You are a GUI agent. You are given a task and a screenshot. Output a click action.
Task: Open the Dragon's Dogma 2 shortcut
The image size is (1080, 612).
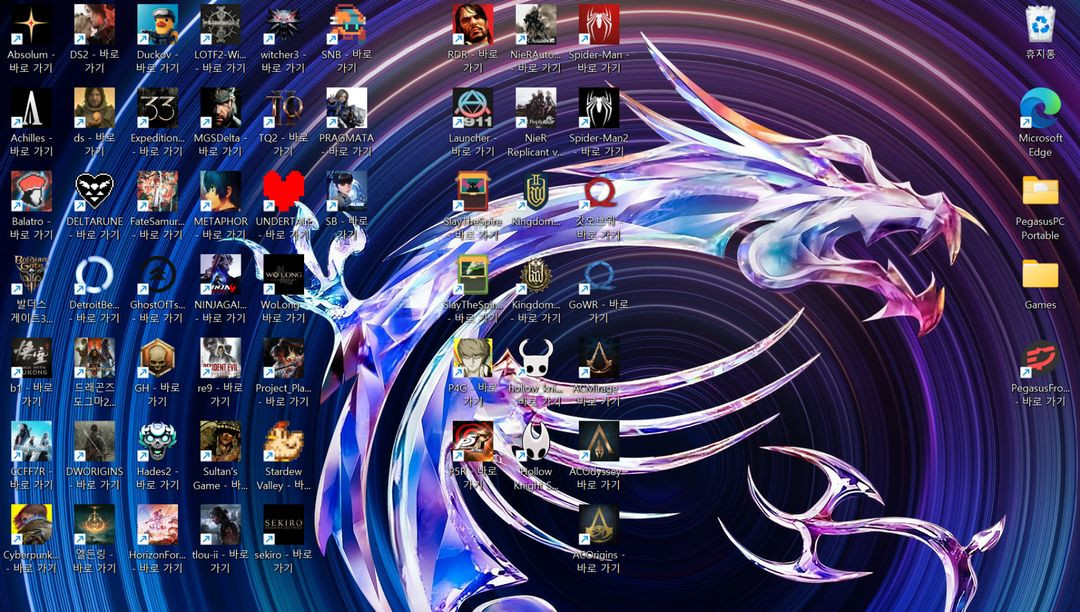pyautogui.click(x=94, y=358)
